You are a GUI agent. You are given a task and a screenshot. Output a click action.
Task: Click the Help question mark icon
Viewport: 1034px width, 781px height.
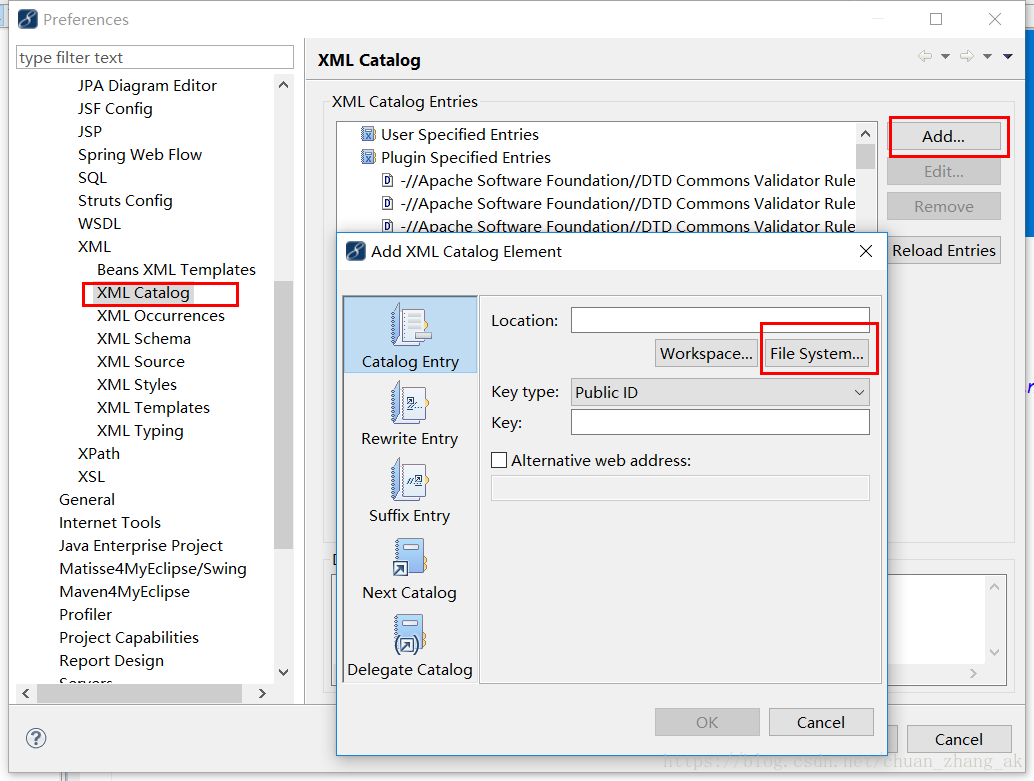tap(36, 738)
